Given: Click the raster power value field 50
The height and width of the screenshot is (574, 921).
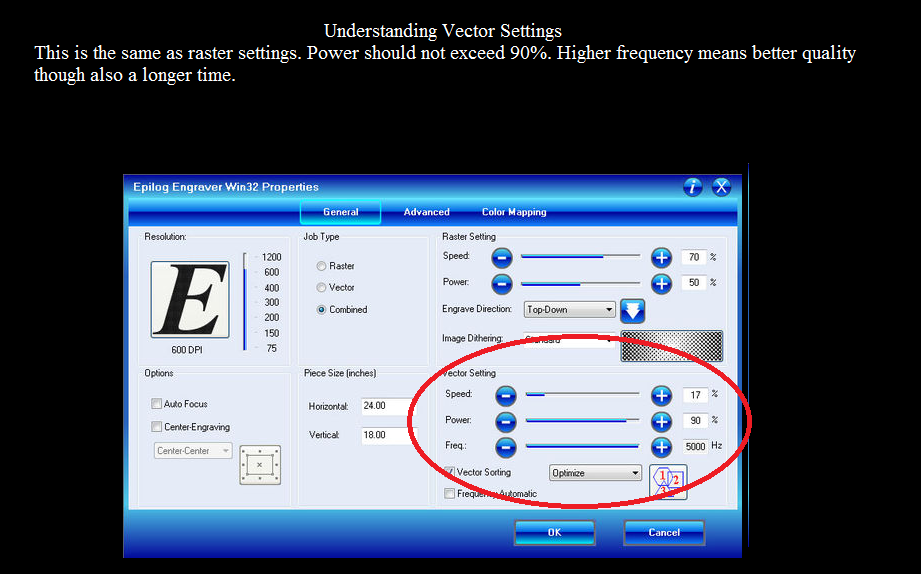Looking at the screenshot, I should (694, 283).
